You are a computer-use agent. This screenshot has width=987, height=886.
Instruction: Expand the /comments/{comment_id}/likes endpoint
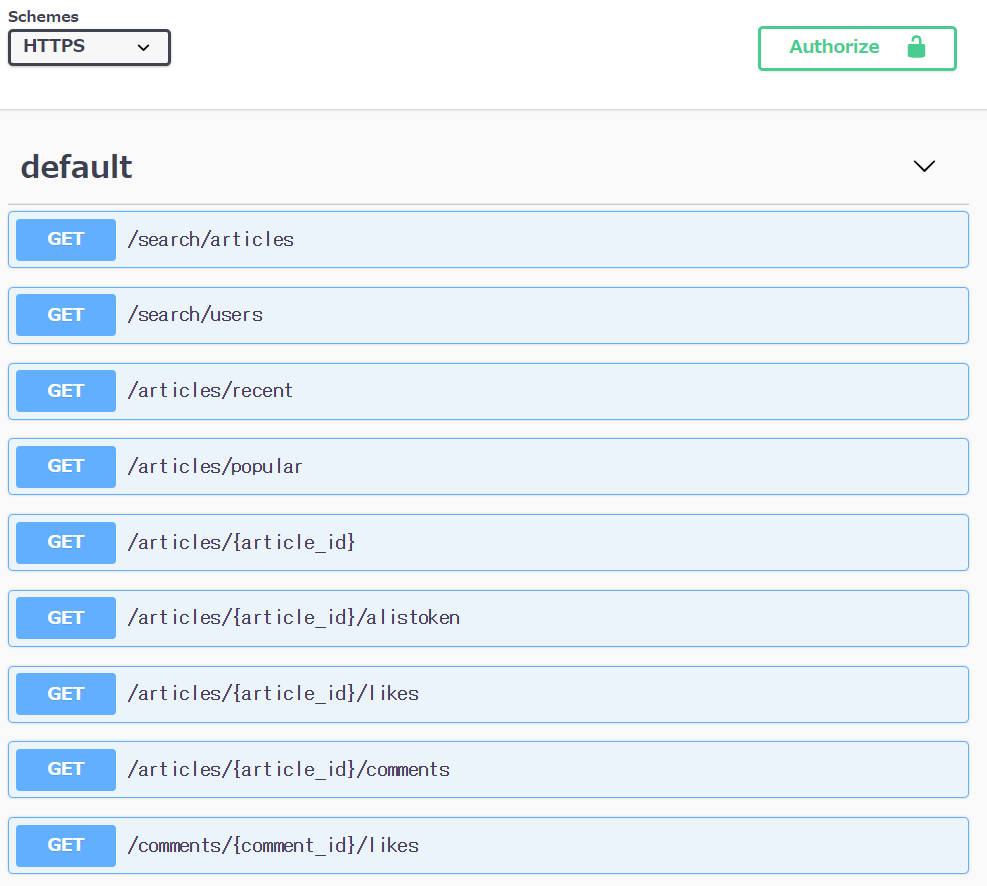click(x=273, y=845)
